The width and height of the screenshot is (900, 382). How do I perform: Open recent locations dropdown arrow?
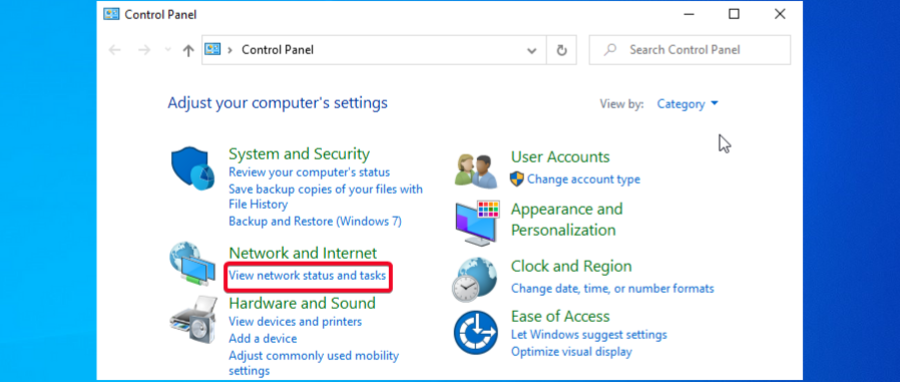tap(168, 50)
